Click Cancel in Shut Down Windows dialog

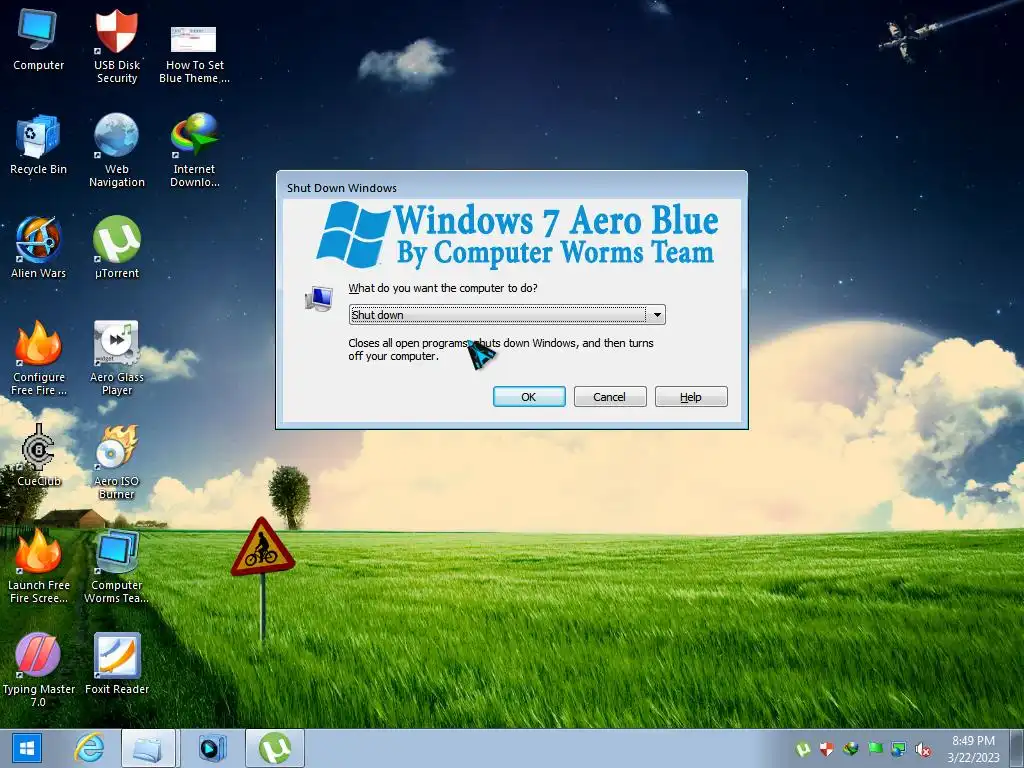(610, 396)
